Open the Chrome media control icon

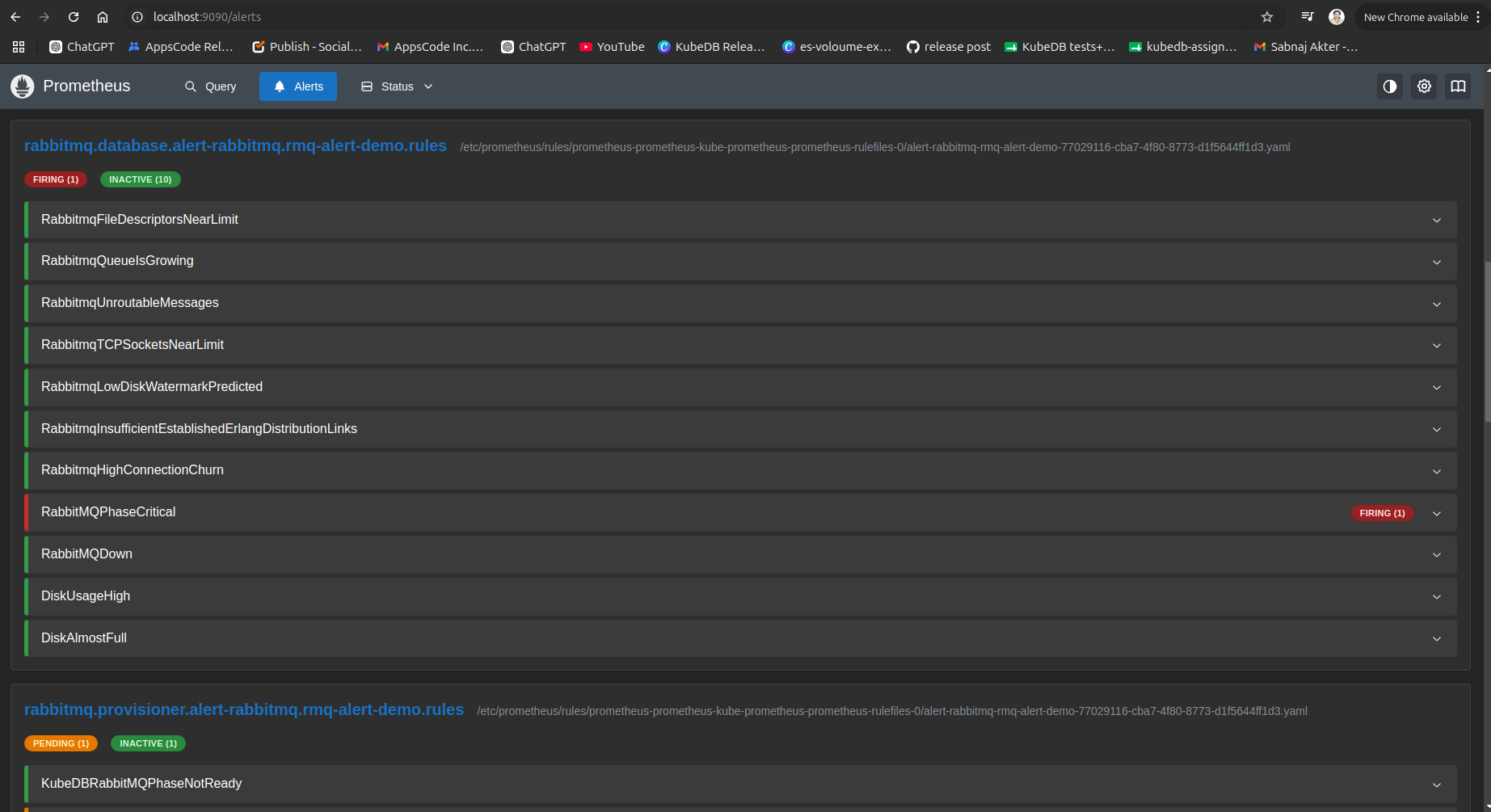pos(1307,17)
